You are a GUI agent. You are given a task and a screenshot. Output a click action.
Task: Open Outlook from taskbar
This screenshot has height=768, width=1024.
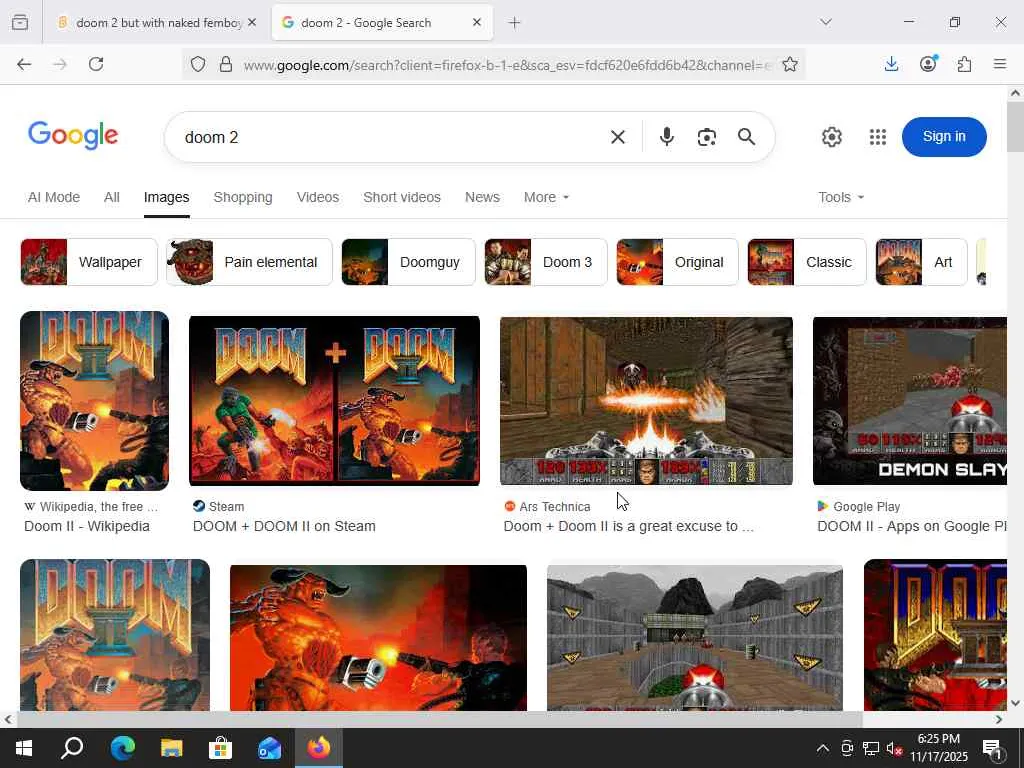click(x=269, y=748)
